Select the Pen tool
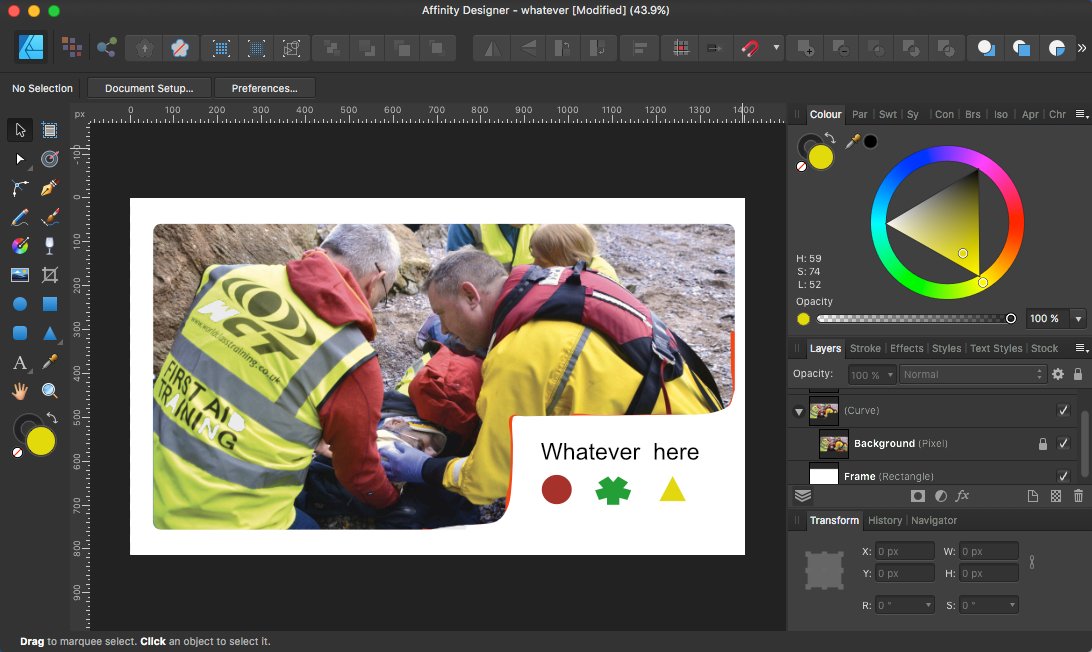 pyautogui.click(x=47, y=188)
